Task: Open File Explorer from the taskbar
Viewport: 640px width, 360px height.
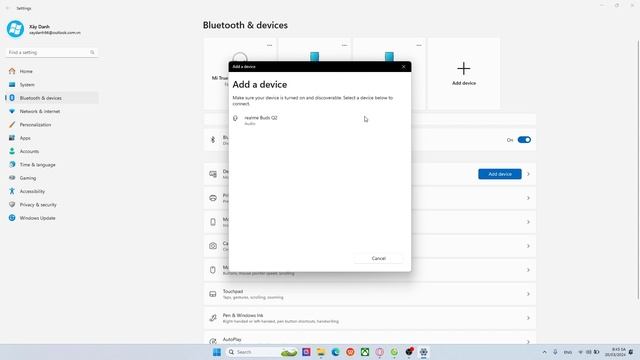Action: tap(321, 352)
